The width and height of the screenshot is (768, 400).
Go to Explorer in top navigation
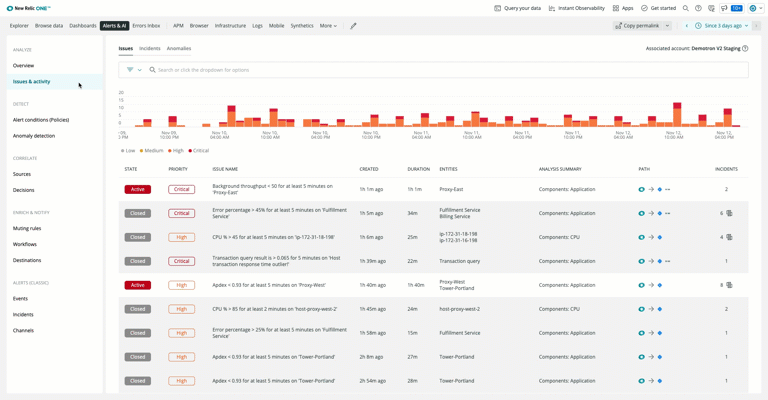pyautogui.click(x=19, y=26)
